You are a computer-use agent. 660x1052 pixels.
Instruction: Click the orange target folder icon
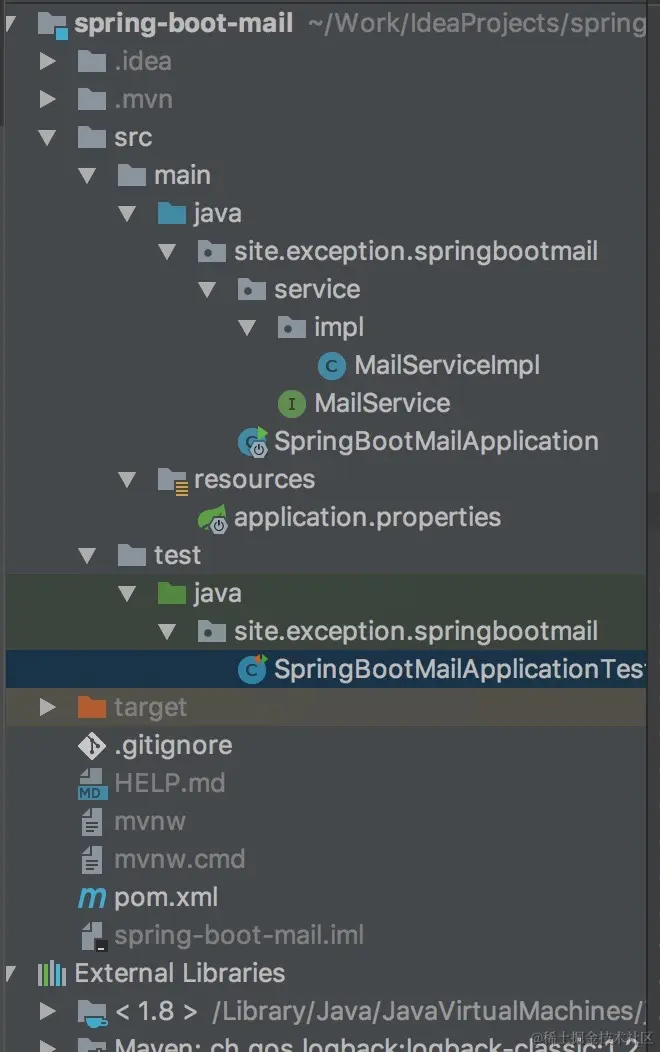coord(92,707)
